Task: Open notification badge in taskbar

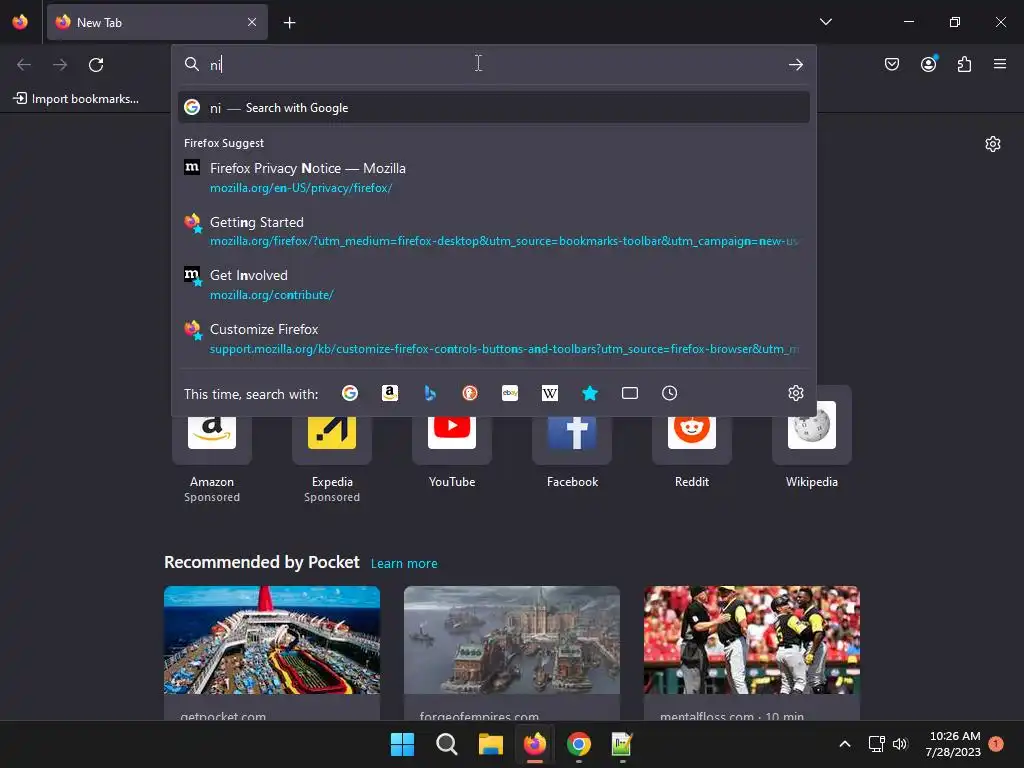Action: point(996,743)
